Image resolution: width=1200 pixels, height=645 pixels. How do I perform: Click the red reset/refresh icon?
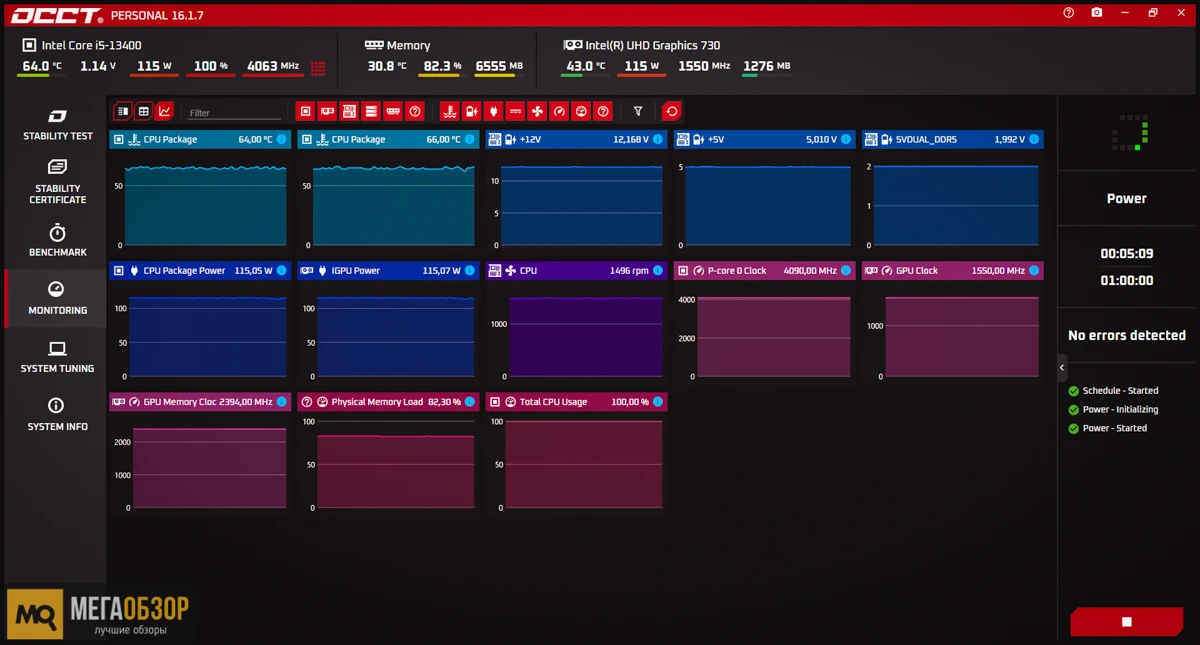coord(671,111)
